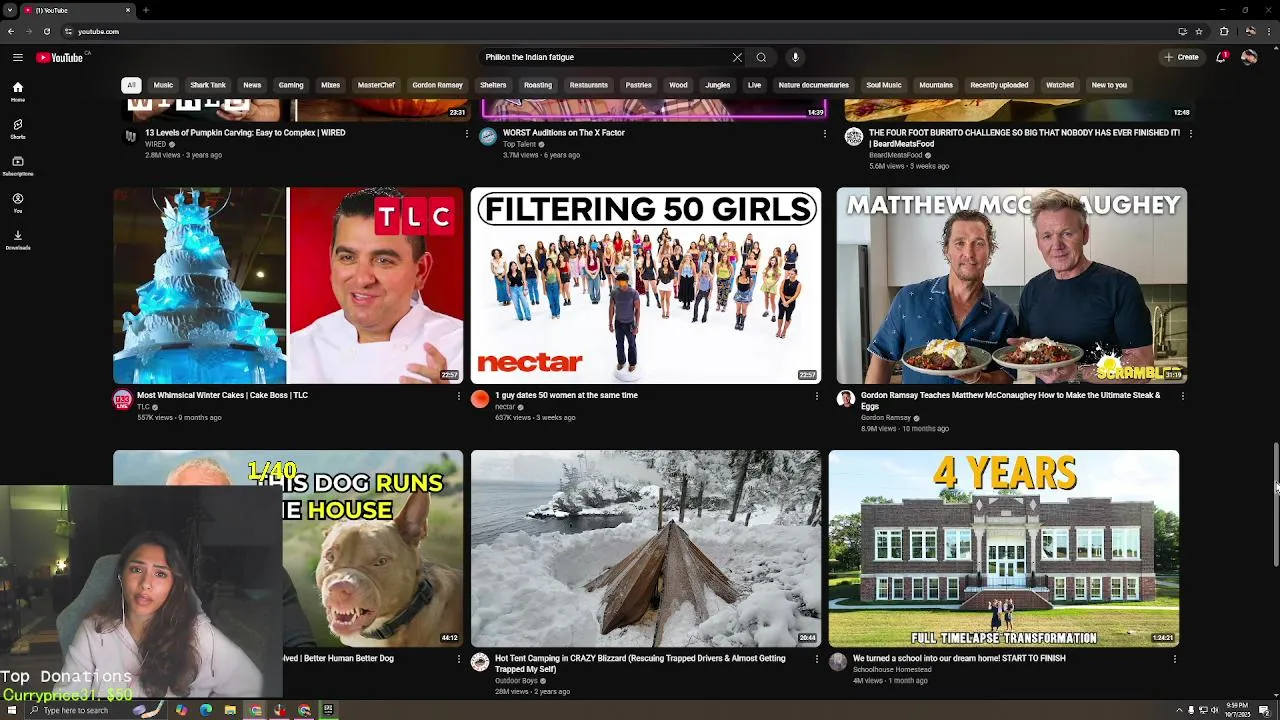Image resolution: width=1280 pixels, height=720 pixels.
Task: Bookmark this page with star icon
Action: coord(1199,31)
